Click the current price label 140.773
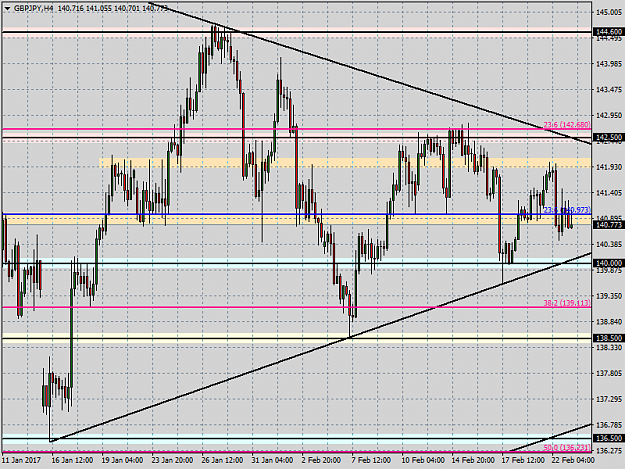This screenshot has height=469, width=625. click(608, 225)
